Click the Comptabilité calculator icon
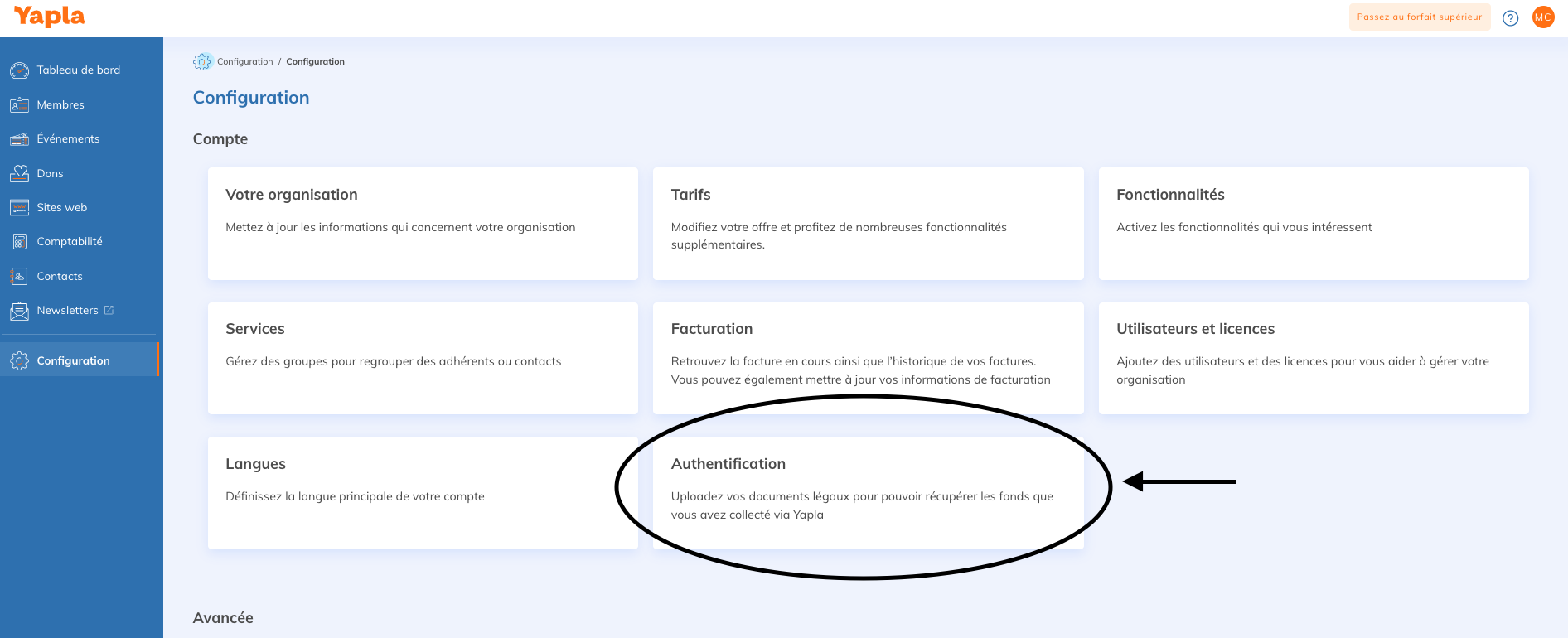 pos(19,242)
